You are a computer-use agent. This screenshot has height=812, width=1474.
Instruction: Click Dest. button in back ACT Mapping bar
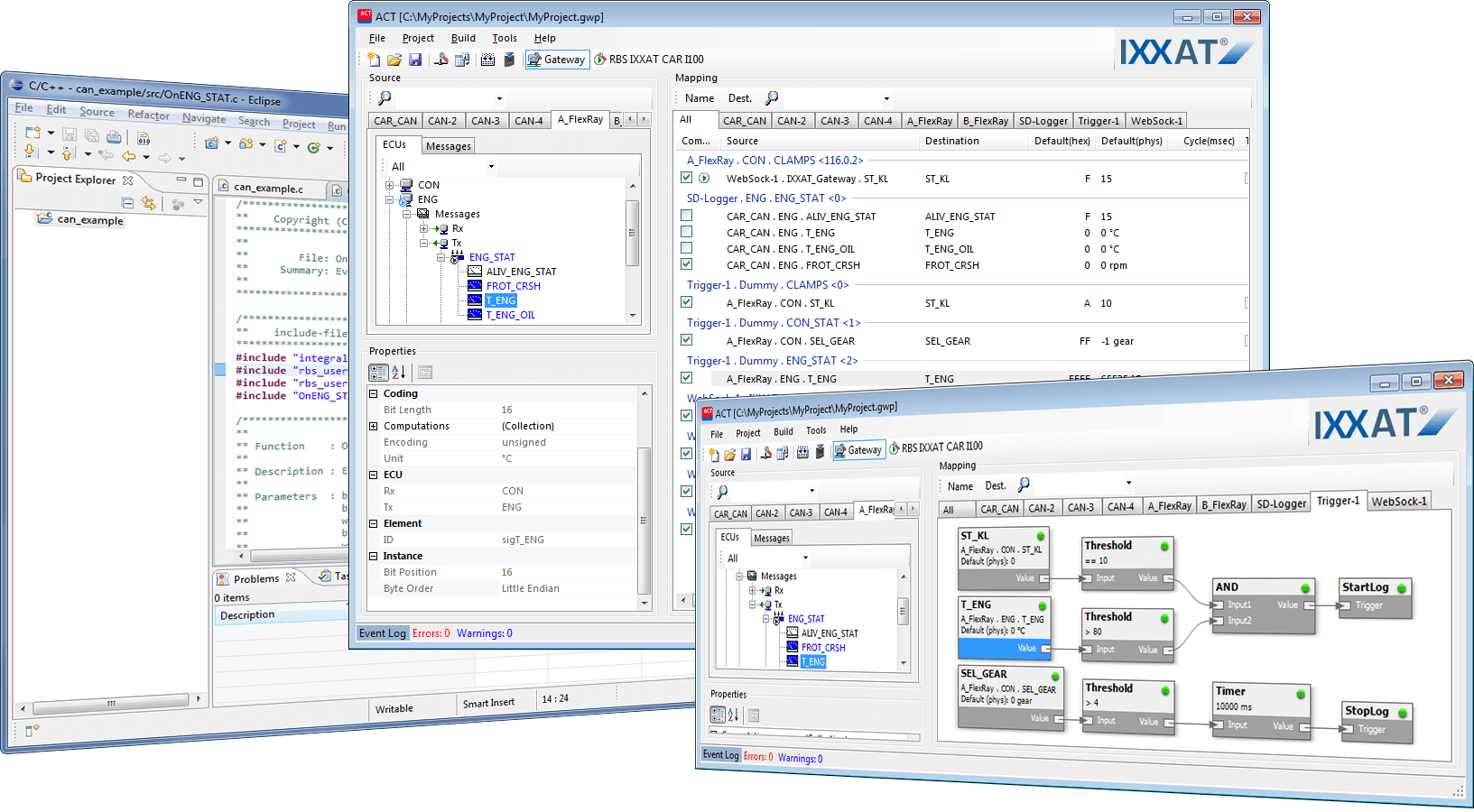(740, 98)
